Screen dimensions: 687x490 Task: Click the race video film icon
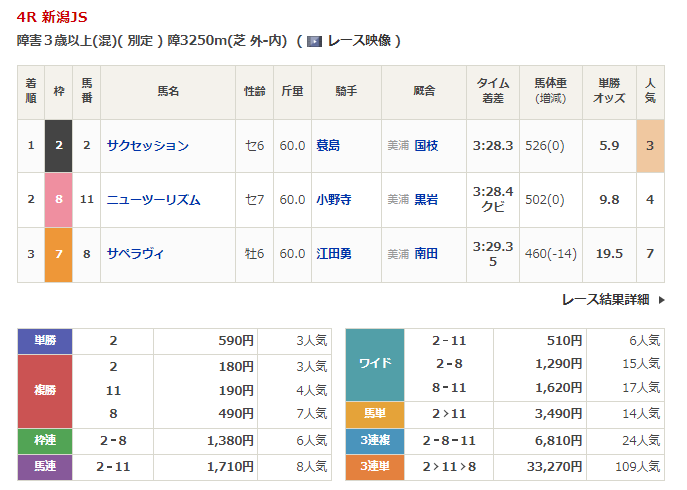(313, 41)
